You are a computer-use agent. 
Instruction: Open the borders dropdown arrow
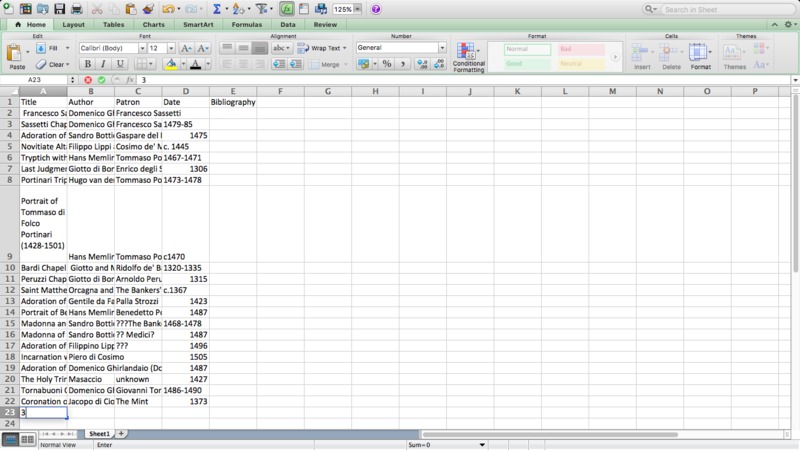pos(150,64)
